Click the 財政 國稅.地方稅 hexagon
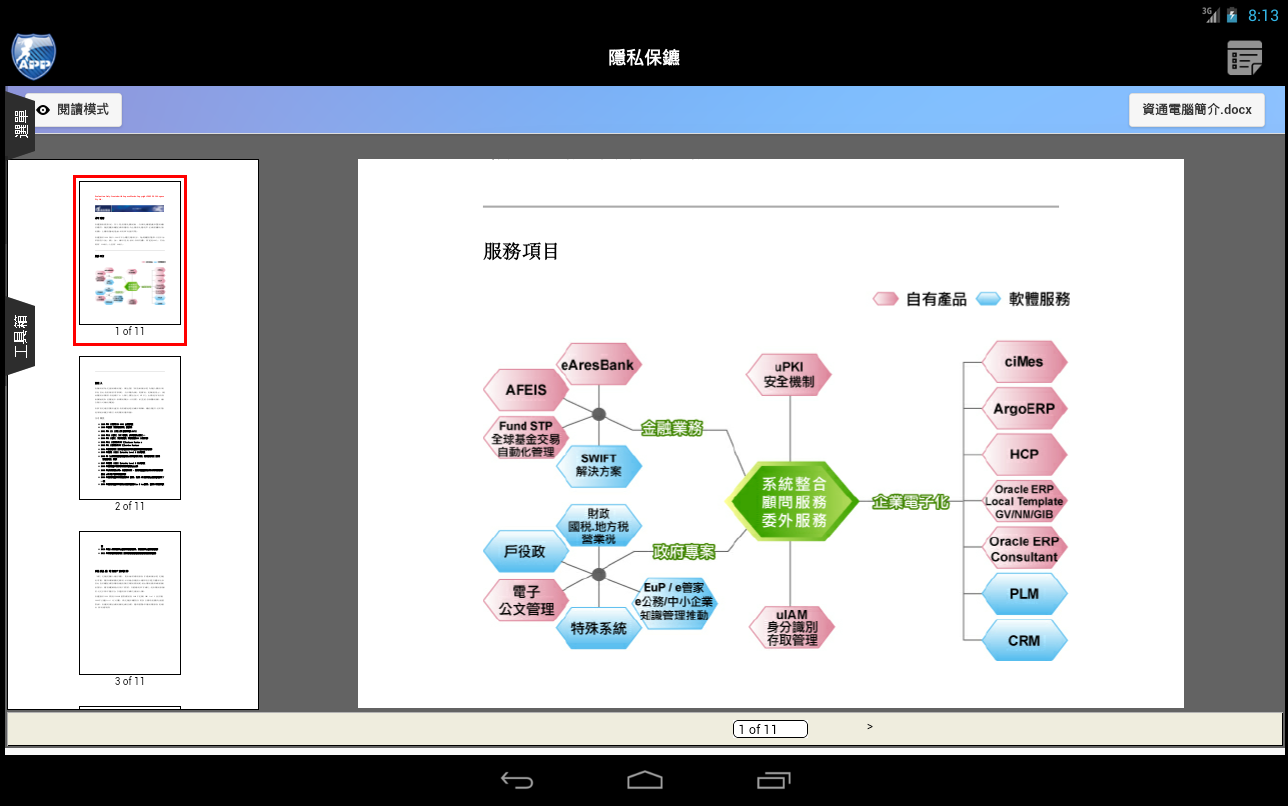The width and height of the screenshot is (1288, 806). pos(598,525)
